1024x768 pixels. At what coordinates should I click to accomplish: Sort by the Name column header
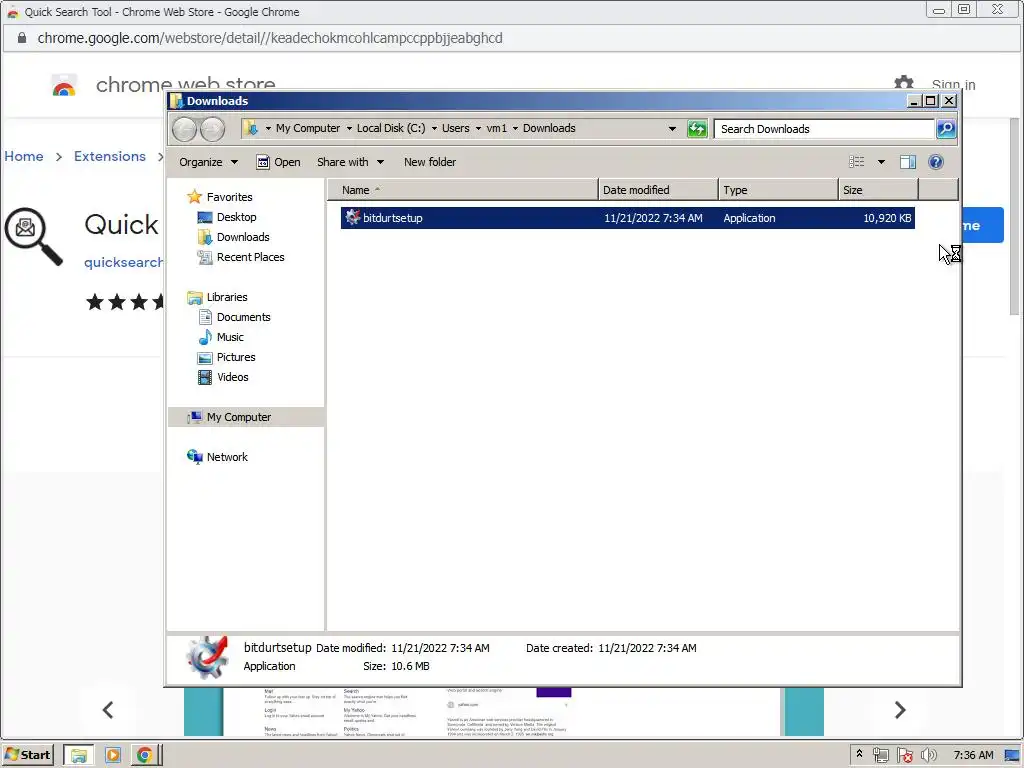[462, 190]
